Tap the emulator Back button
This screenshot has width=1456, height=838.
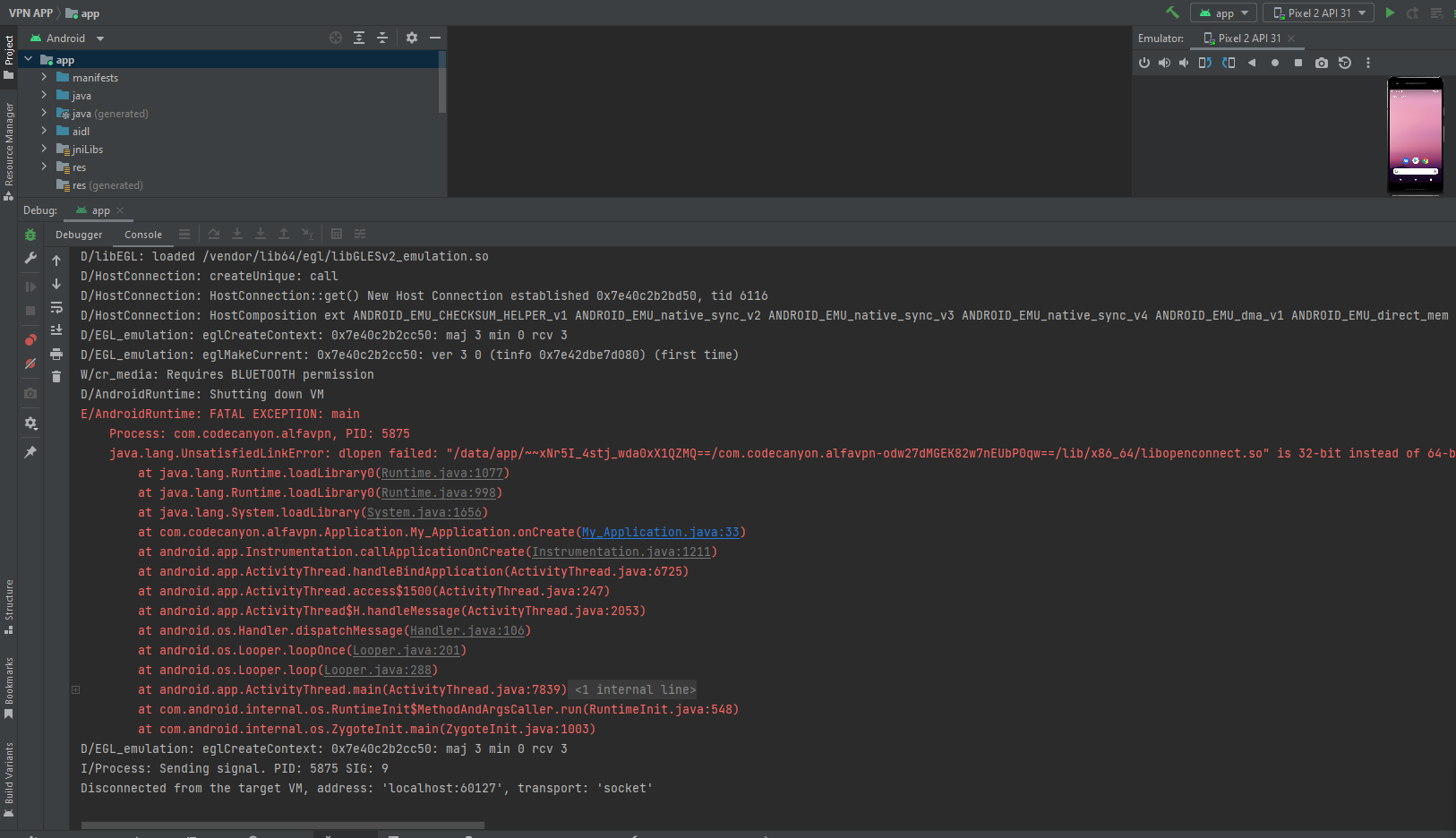[x=1252, y=63]
